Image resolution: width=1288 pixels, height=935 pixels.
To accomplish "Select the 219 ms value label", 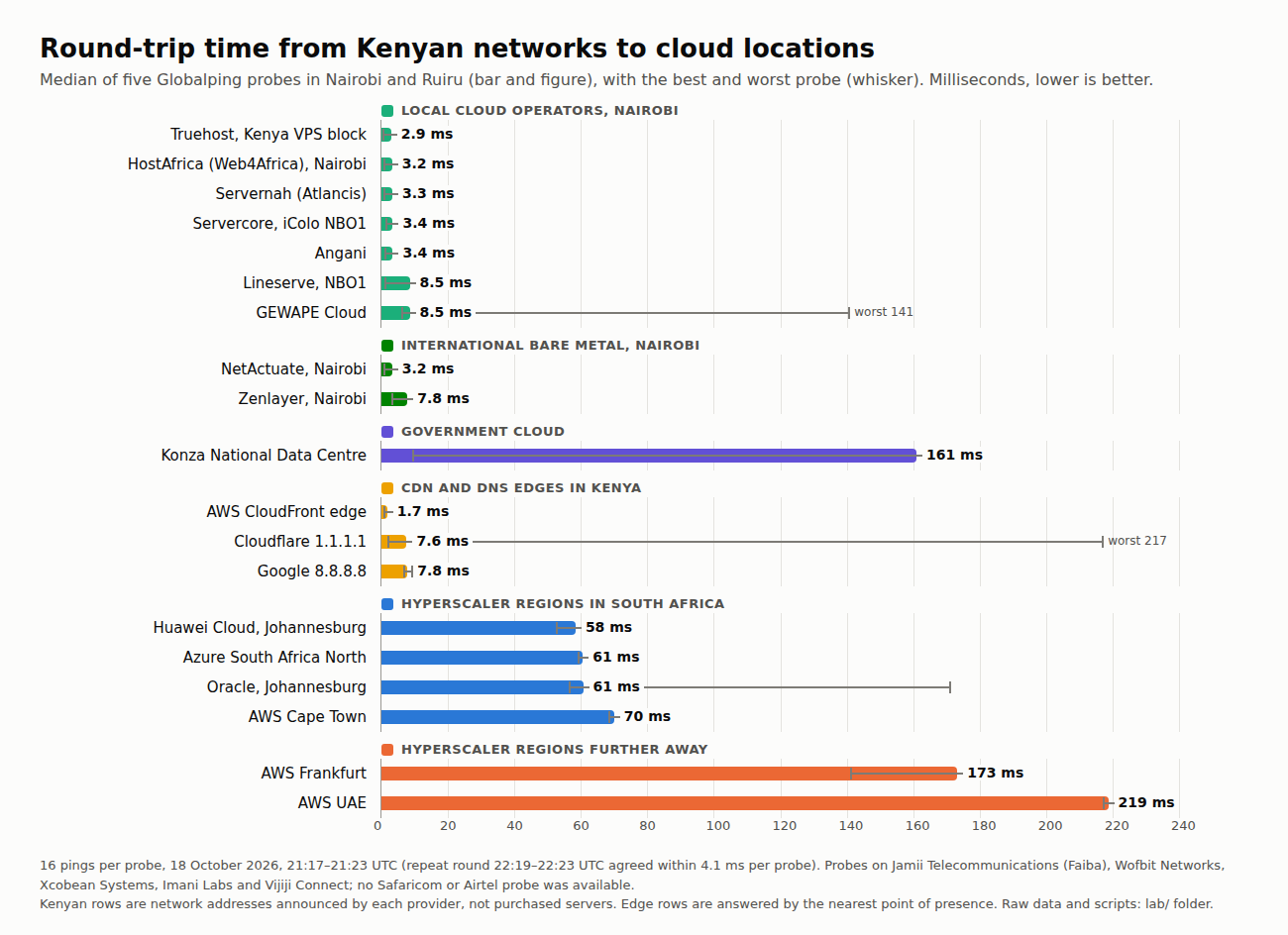I will pyautogui.click(x=1146, y=803).
